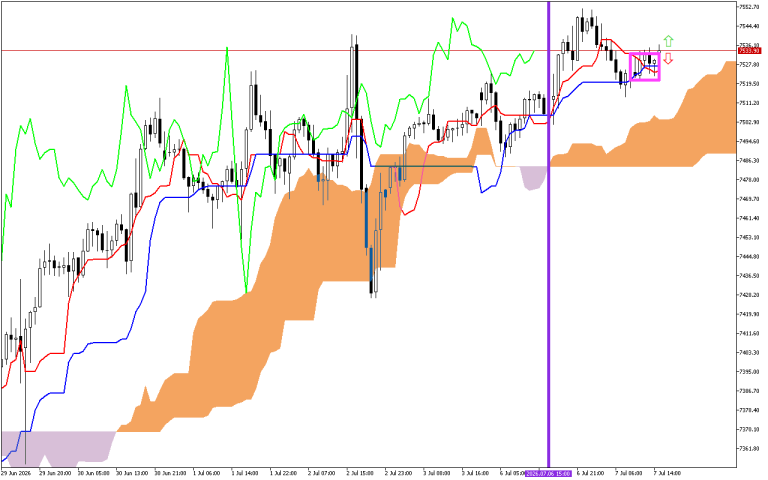This screenshot has width=768, height=480.
Task: Click the 2 Jul 15:00 time label
Action: pyautogui.click(x=360, y=474)
